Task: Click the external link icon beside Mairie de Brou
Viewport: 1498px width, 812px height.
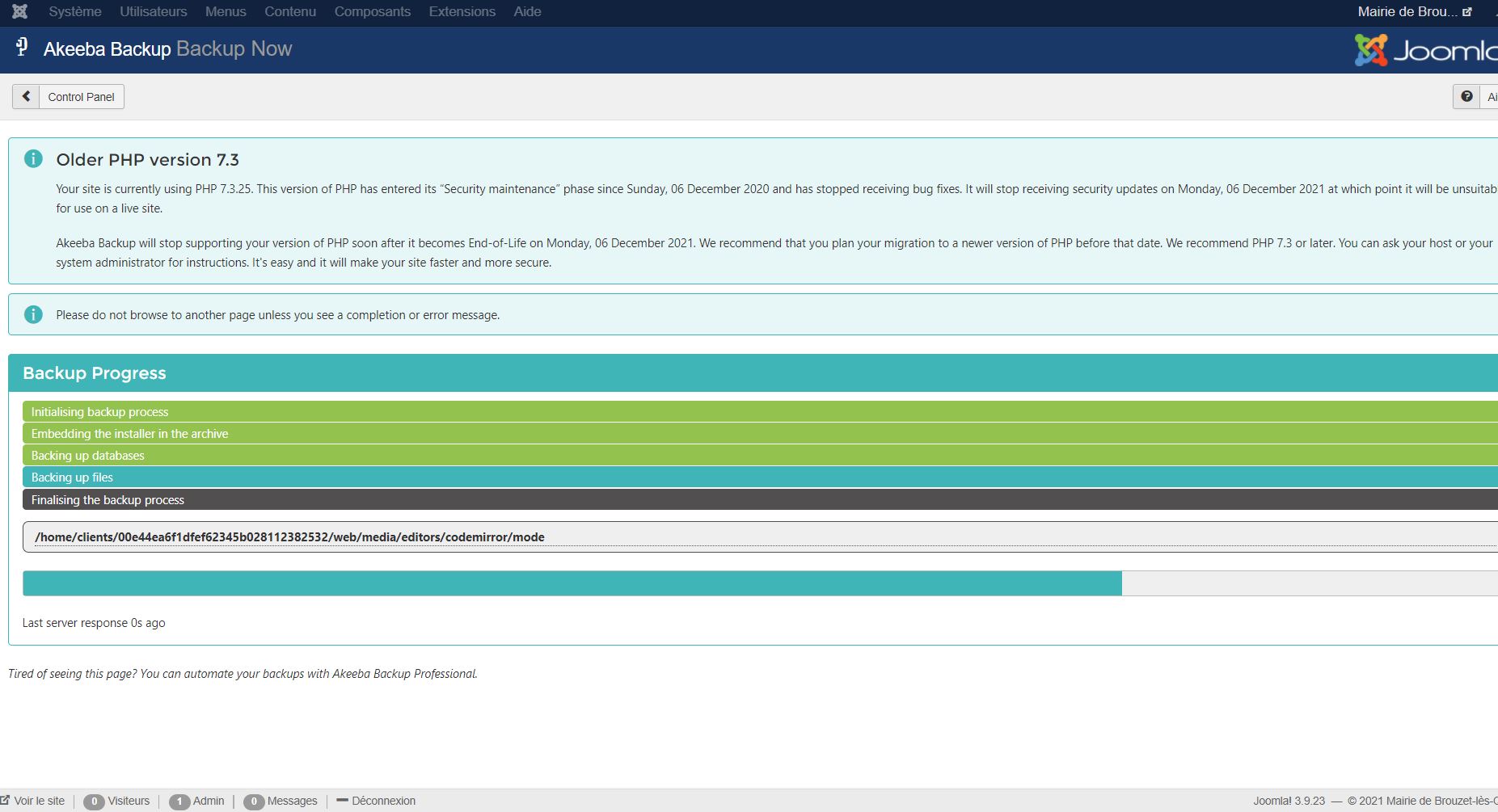Action: click(1467, 12)
